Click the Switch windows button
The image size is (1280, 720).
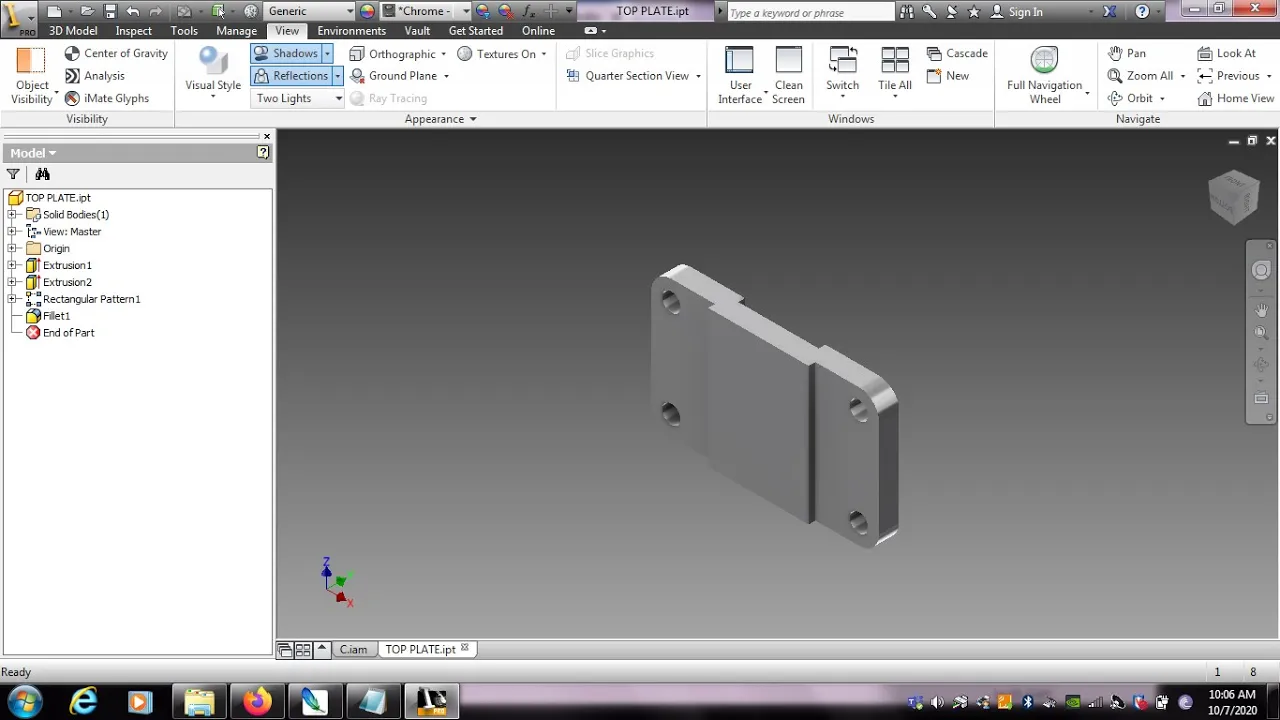click(842, 71)
